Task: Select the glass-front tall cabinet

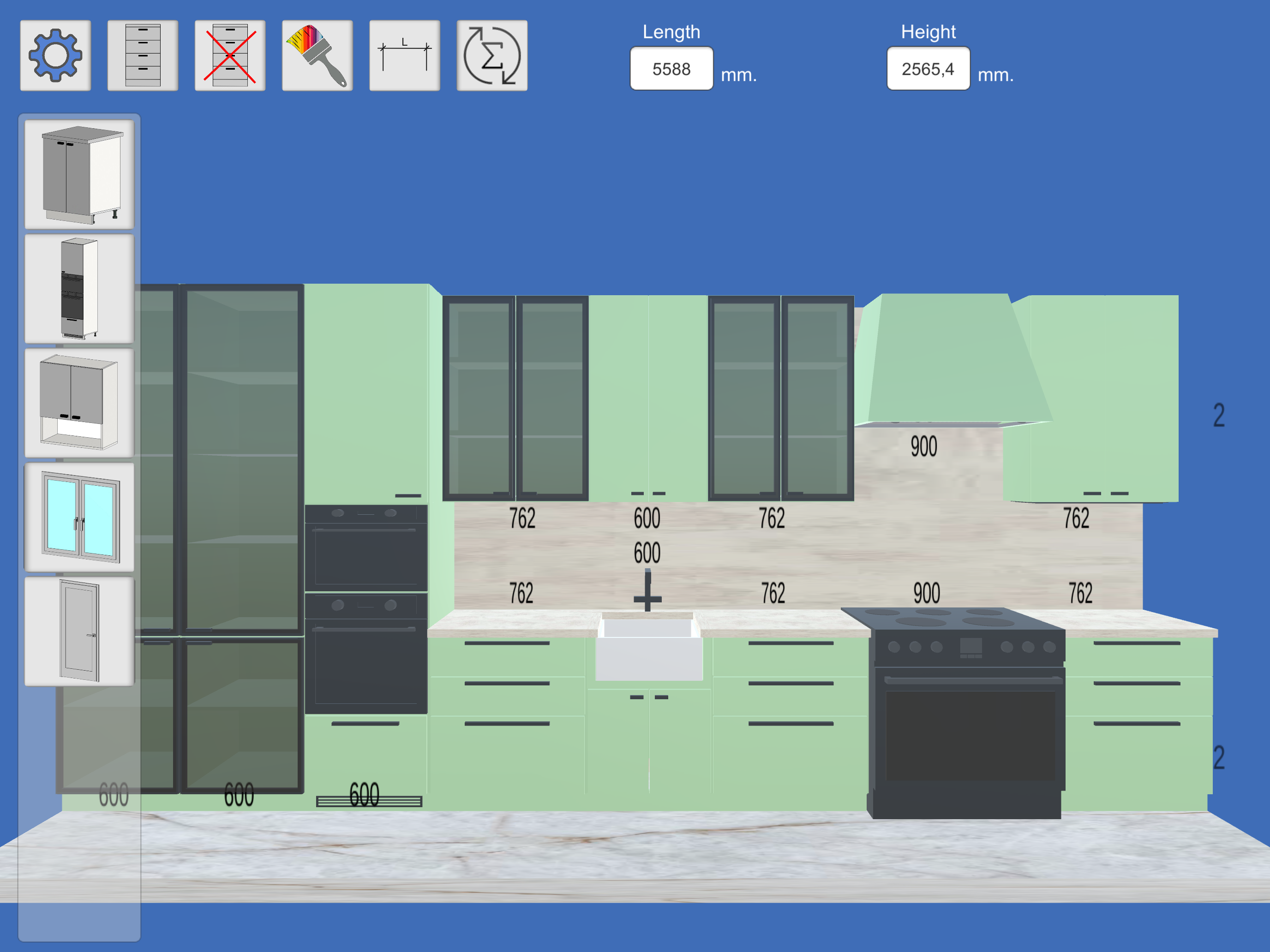Action: [241, 459]
